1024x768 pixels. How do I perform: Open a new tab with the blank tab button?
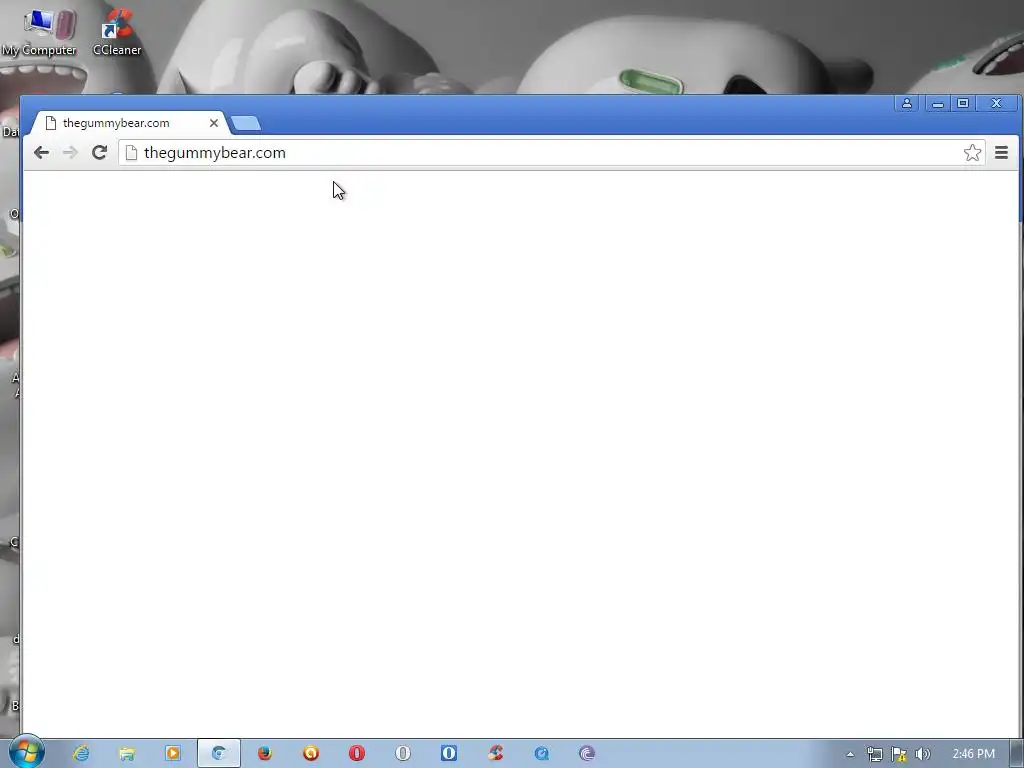246,123
